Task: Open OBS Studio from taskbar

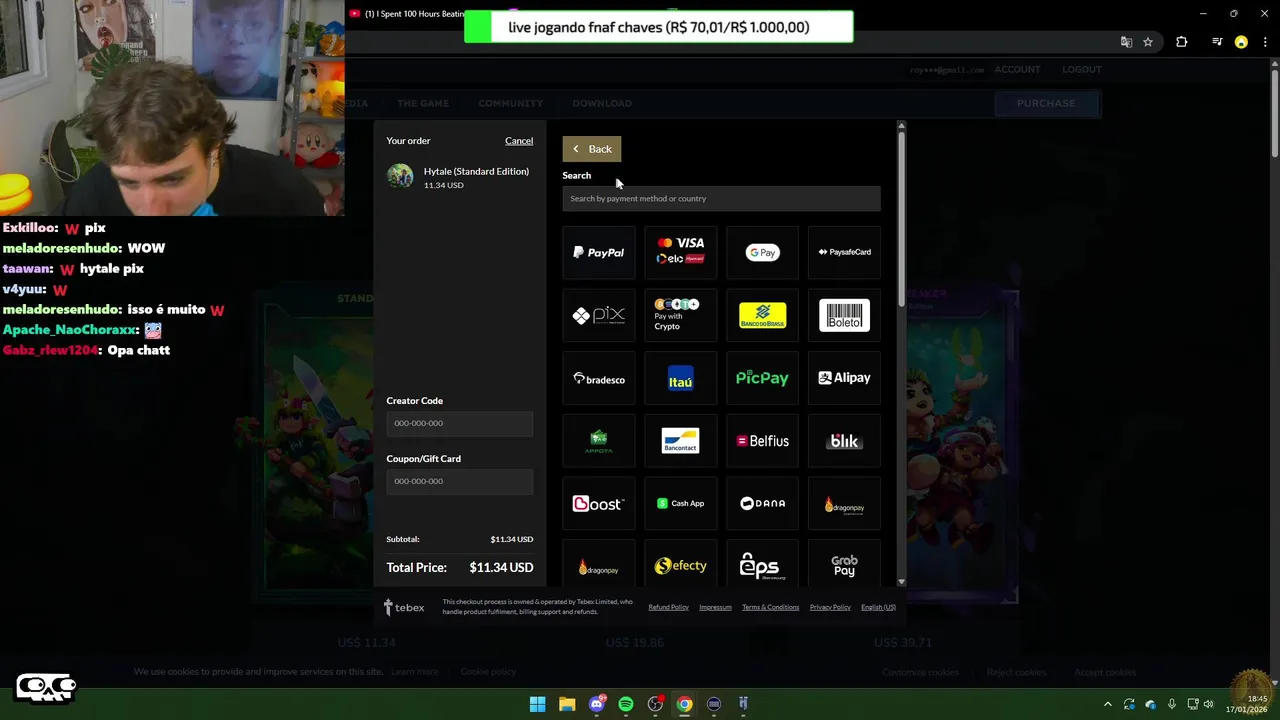Action: 655,704
